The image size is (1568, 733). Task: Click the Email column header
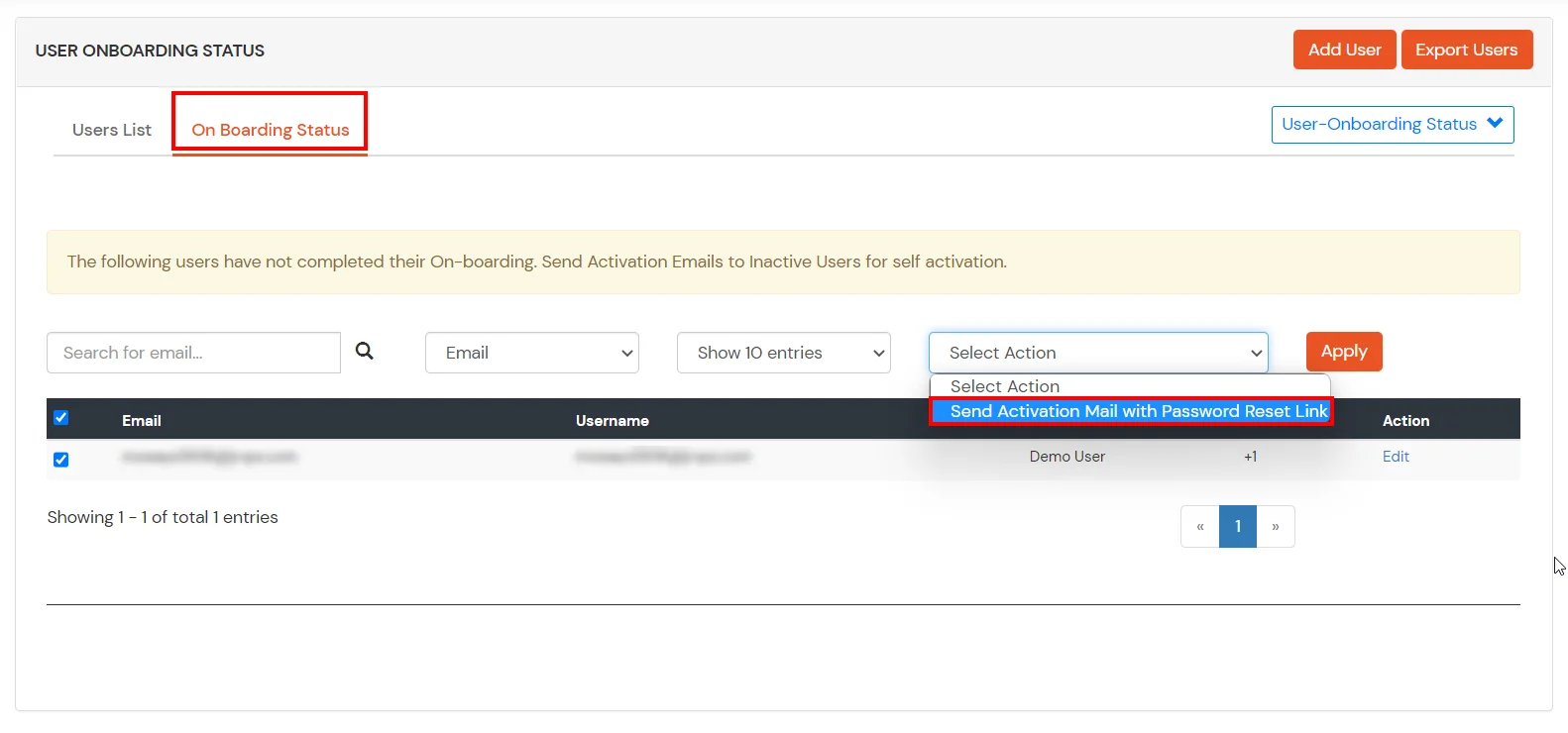click(x=142, y=421)
